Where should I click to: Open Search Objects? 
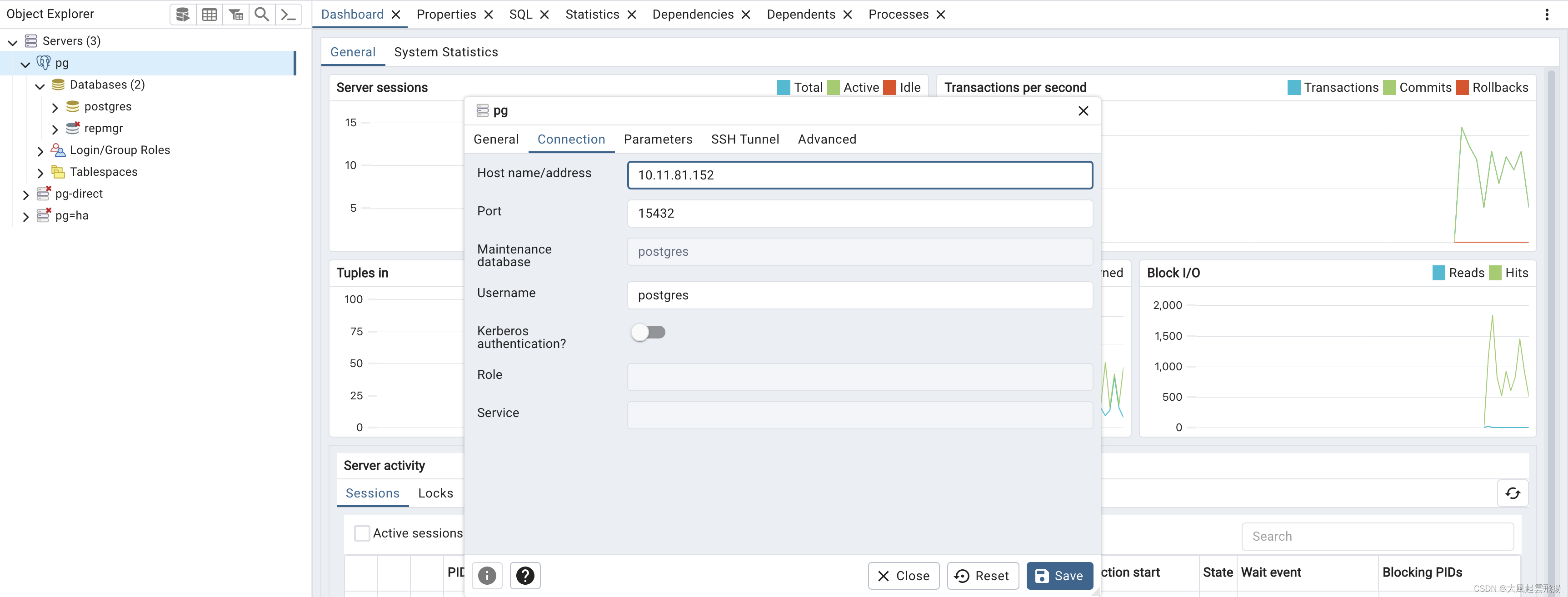point(262,14)
